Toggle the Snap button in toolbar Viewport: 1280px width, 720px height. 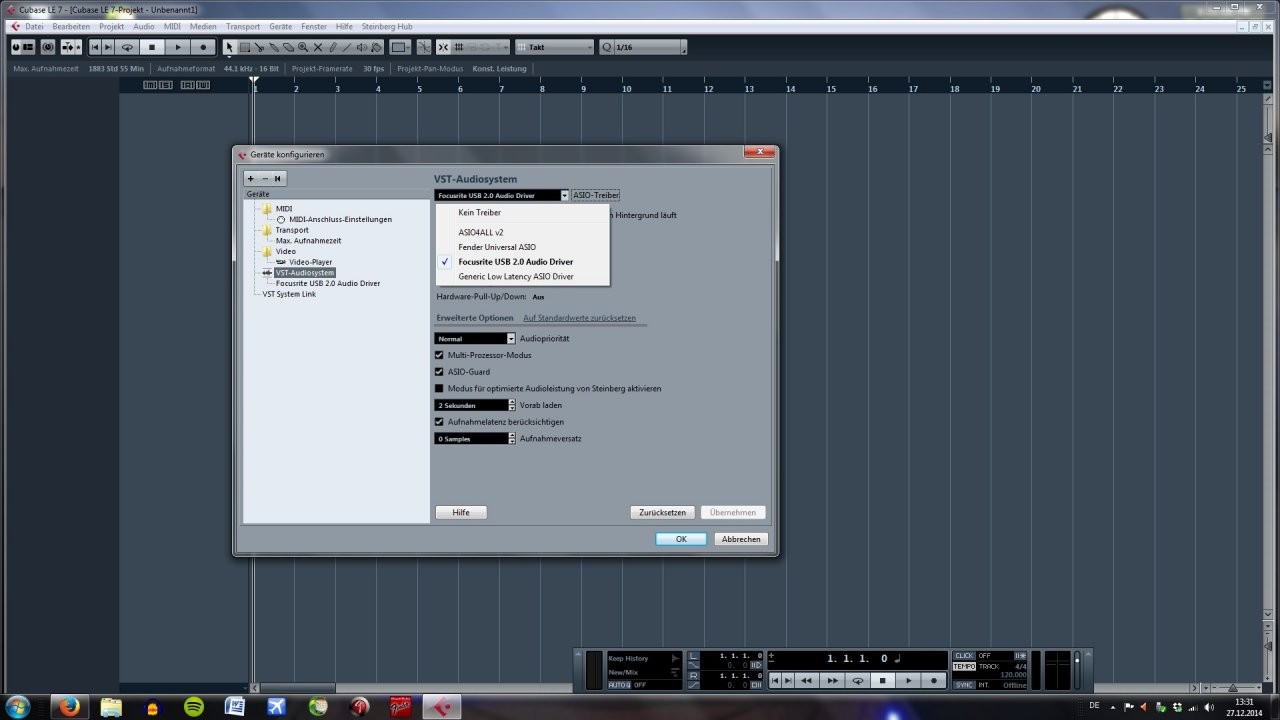(444, 47)
